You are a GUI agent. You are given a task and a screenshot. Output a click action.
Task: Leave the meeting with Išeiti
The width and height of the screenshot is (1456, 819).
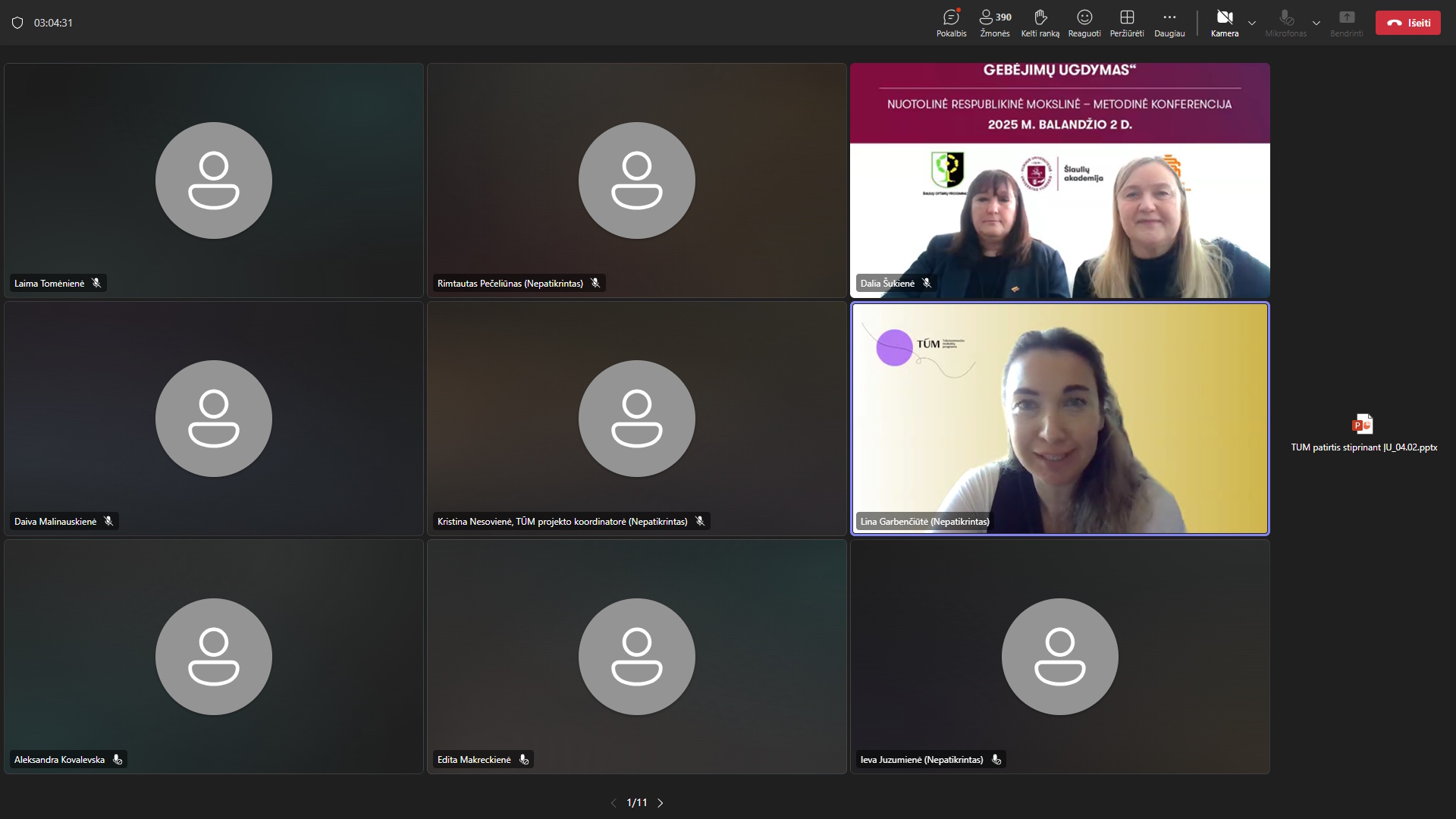coord(1408,23)
